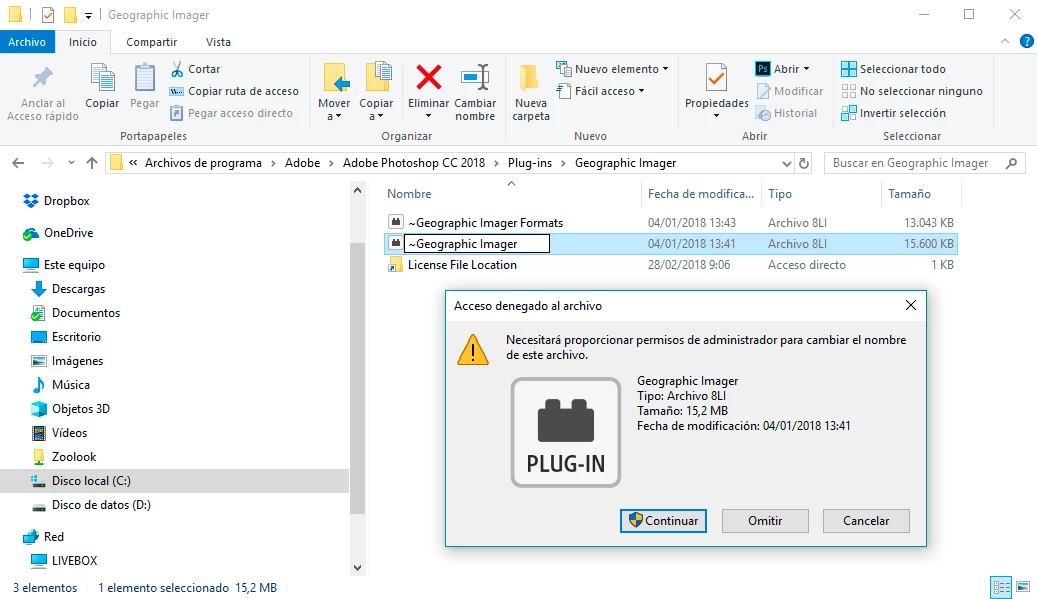Open Escritorio in the sidebar
Image resolution: width=1037 pixels, height=599 pixels.
coord(76,337)
